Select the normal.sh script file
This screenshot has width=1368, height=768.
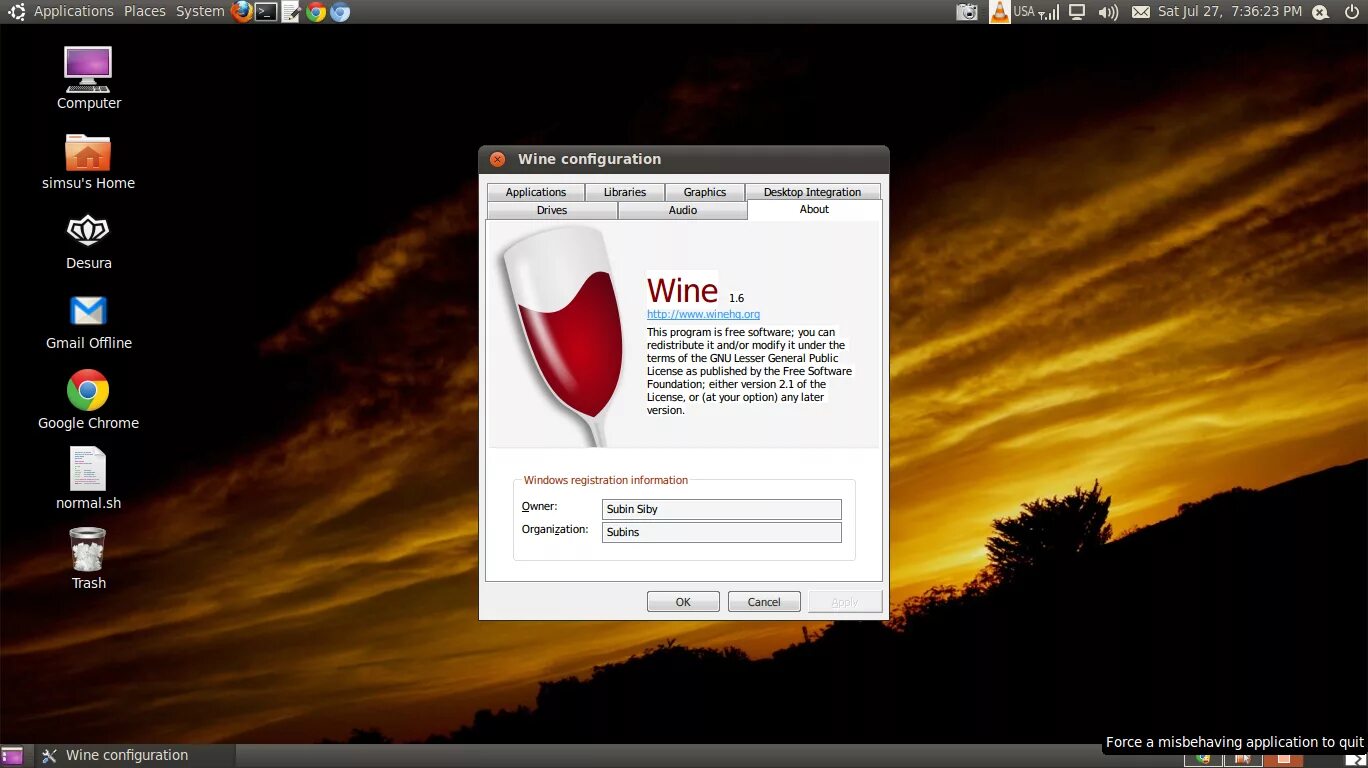coord(88,478)
